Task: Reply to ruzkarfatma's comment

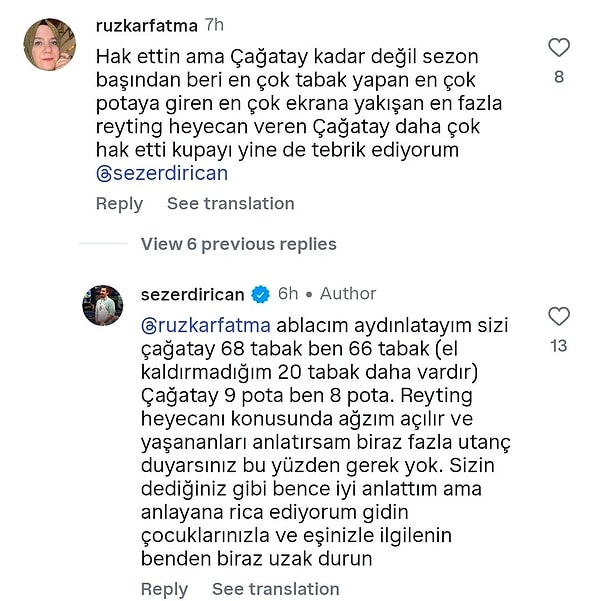Action: (x=119, y=203)
